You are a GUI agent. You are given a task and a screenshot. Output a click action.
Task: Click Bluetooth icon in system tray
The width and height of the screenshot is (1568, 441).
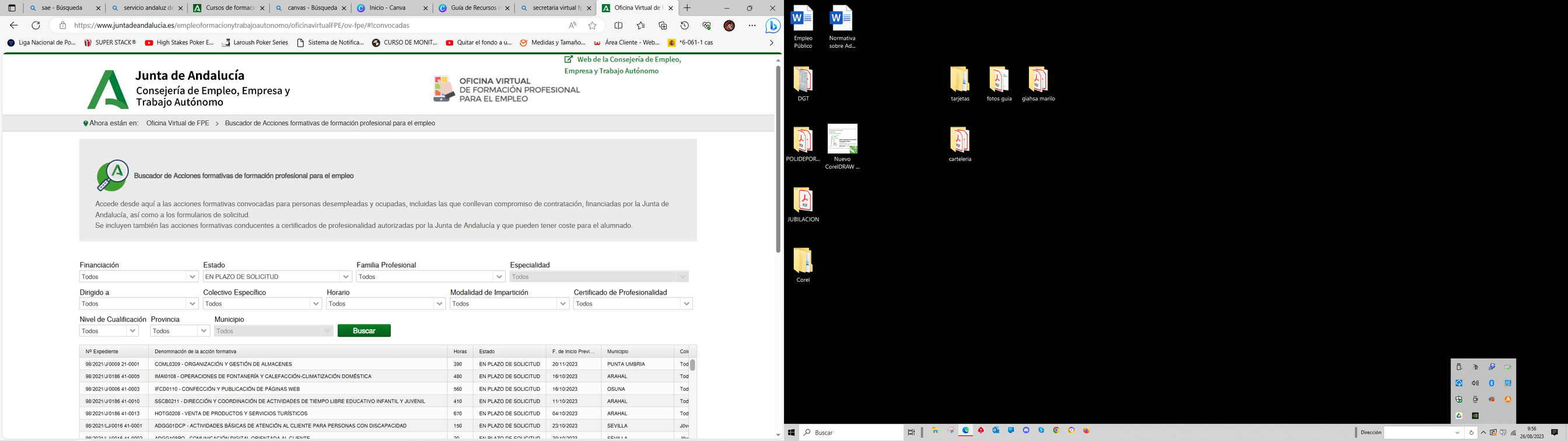point(1492,383)
